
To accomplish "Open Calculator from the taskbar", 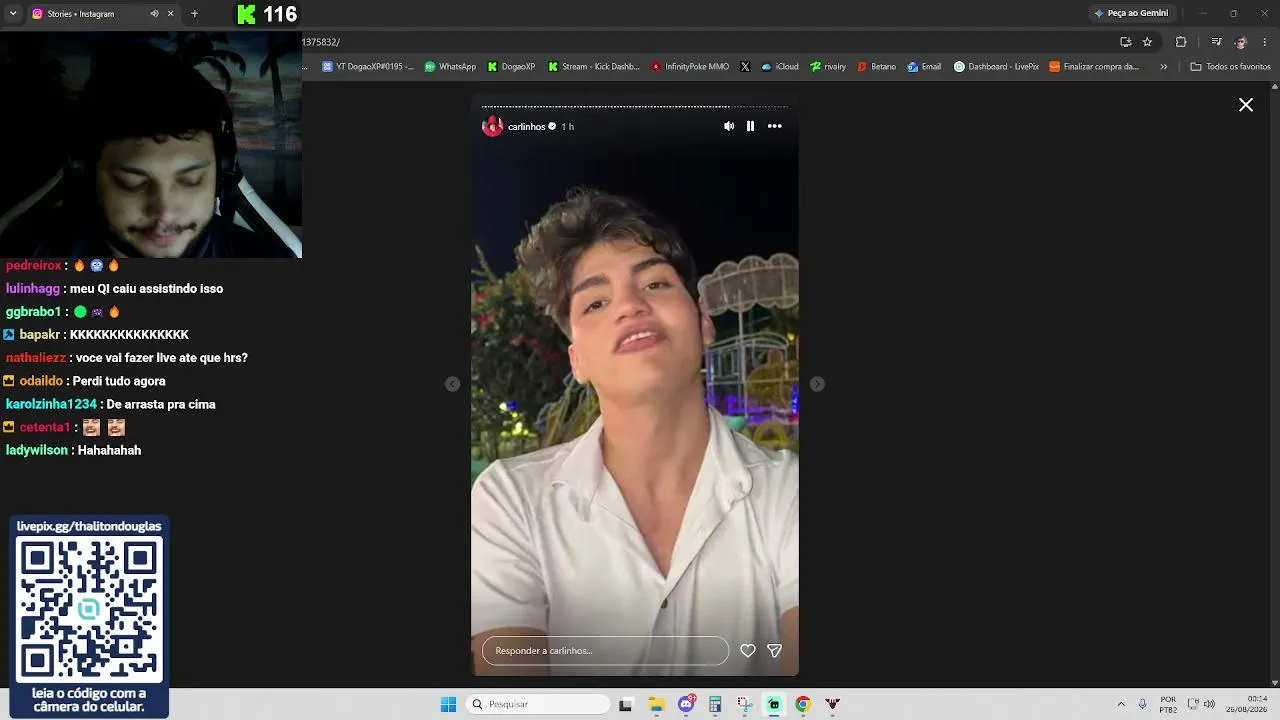I will [x=715, y=704].
